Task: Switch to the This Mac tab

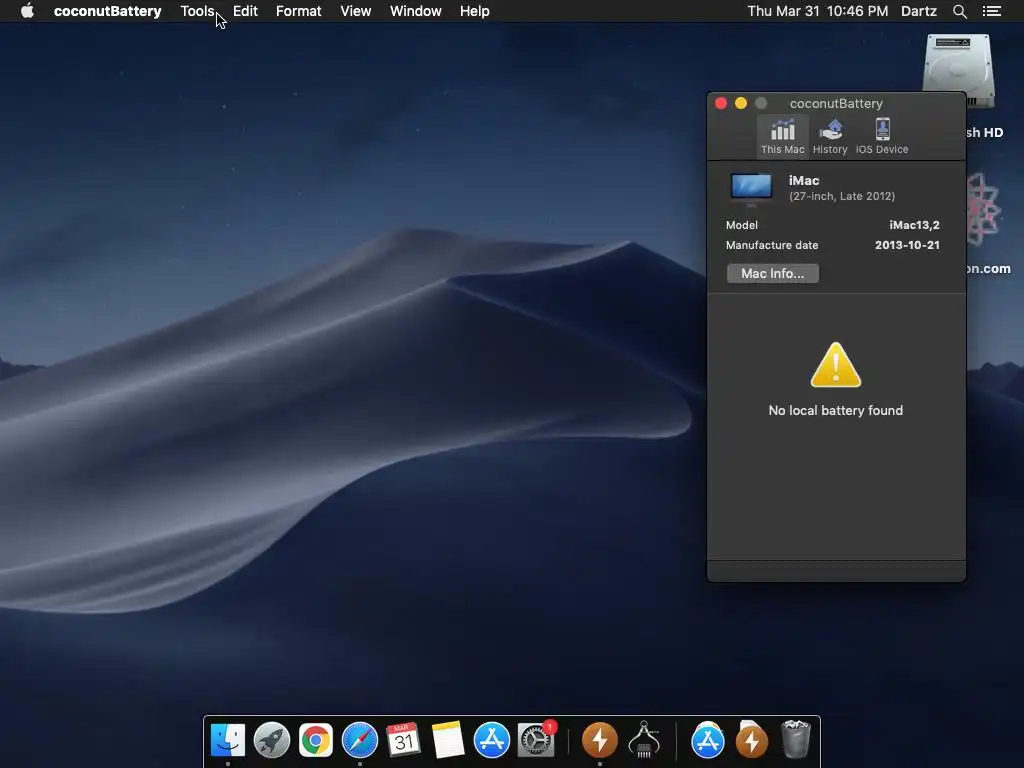Action: coord(782,136)
